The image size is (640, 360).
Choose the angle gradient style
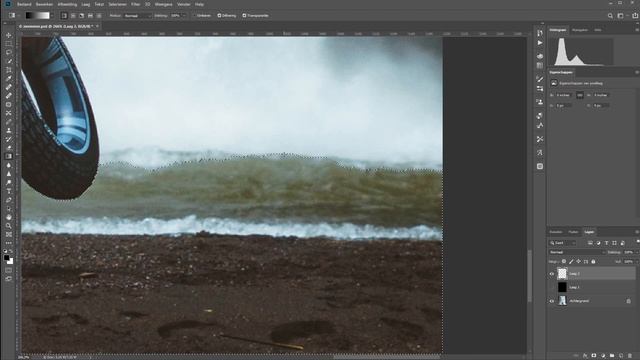[x=82, y=16]
